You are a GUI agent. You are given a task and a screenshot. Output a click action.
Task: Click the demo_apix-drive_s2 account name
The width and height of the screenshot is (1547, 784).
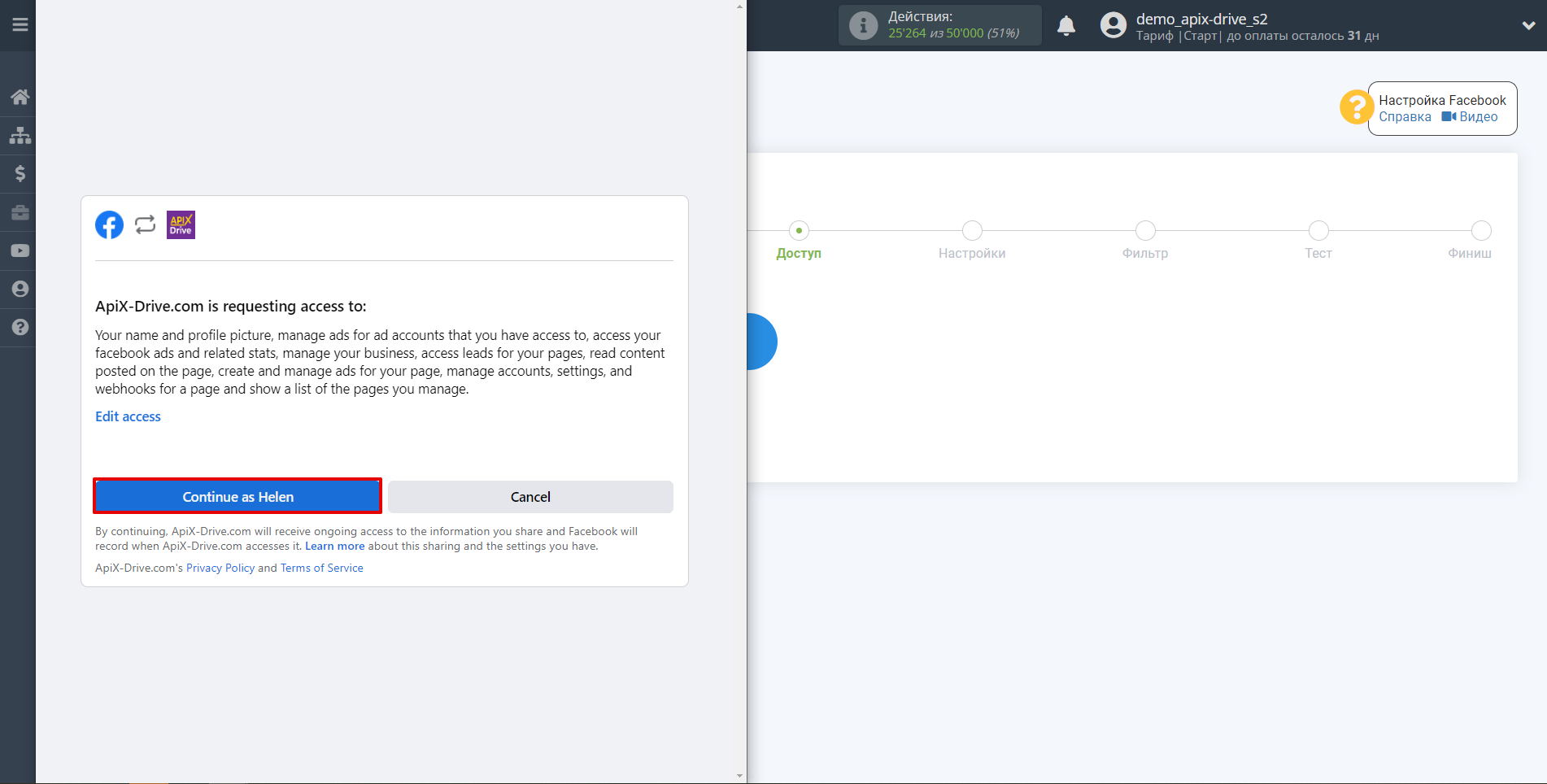tap(1201, 18)
